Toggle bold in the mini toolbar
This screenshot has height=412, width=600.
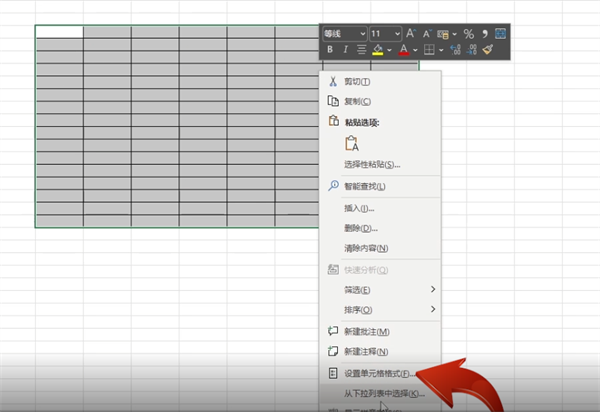click(330, 49)
